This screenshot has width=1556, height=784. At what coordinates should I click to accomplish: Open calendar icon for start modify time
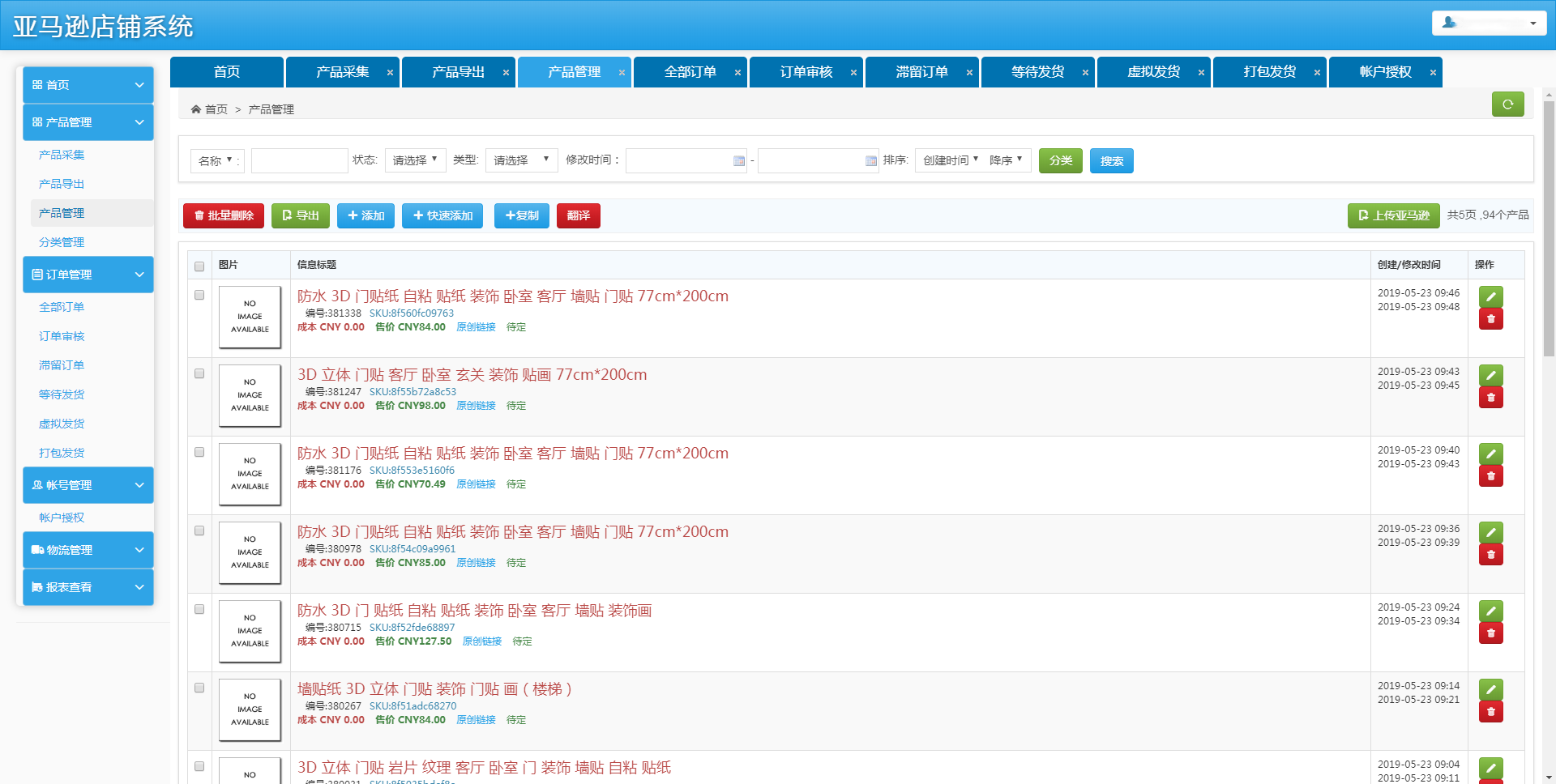tap(738, 161)
